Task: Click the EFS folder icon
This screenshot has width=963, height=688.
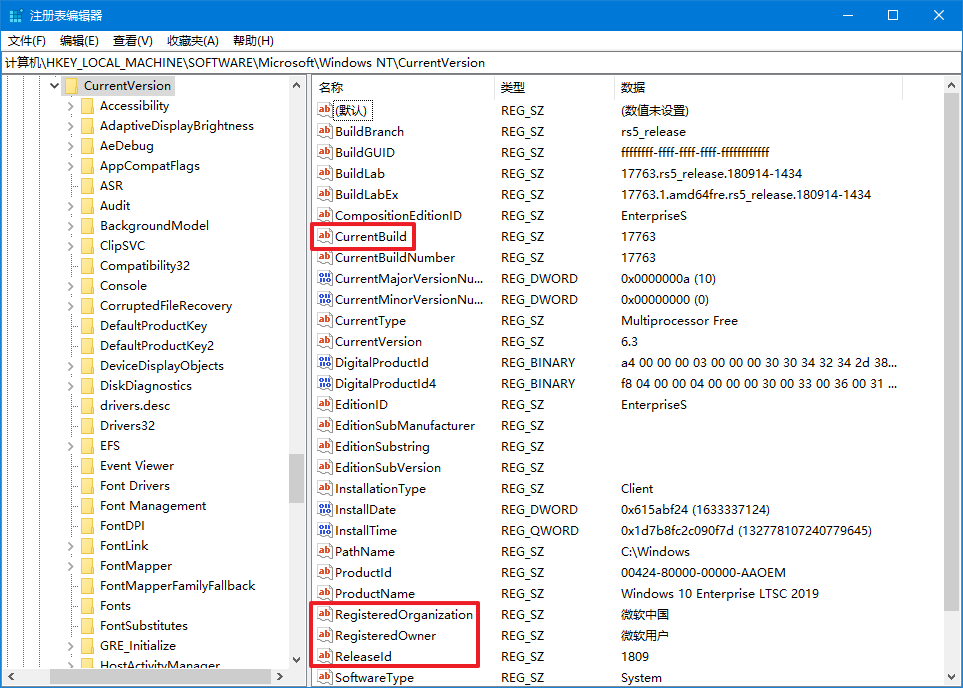Action: pos(88,445)
